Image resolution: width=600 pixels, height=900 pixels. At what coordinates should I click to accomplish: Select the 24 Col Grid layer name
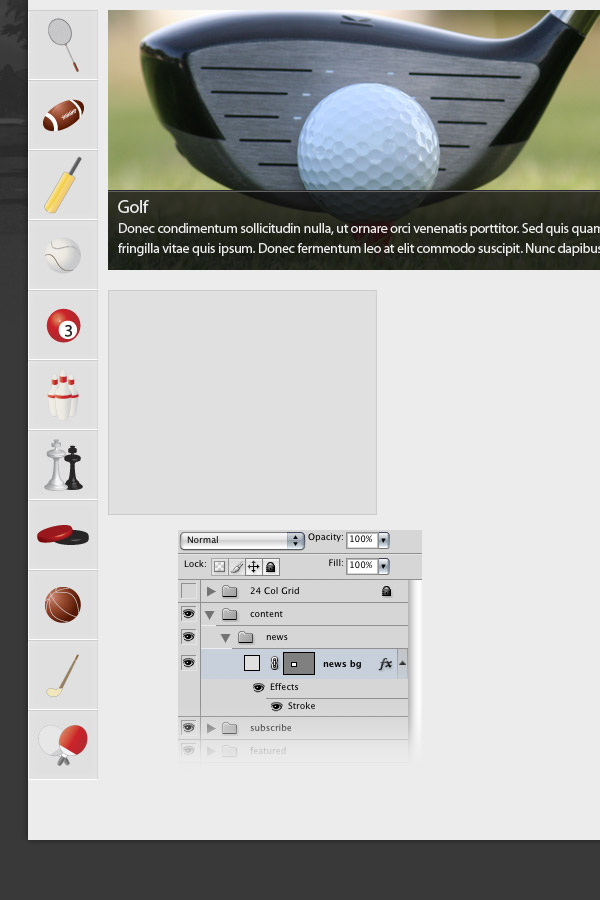tap(274, 591)
